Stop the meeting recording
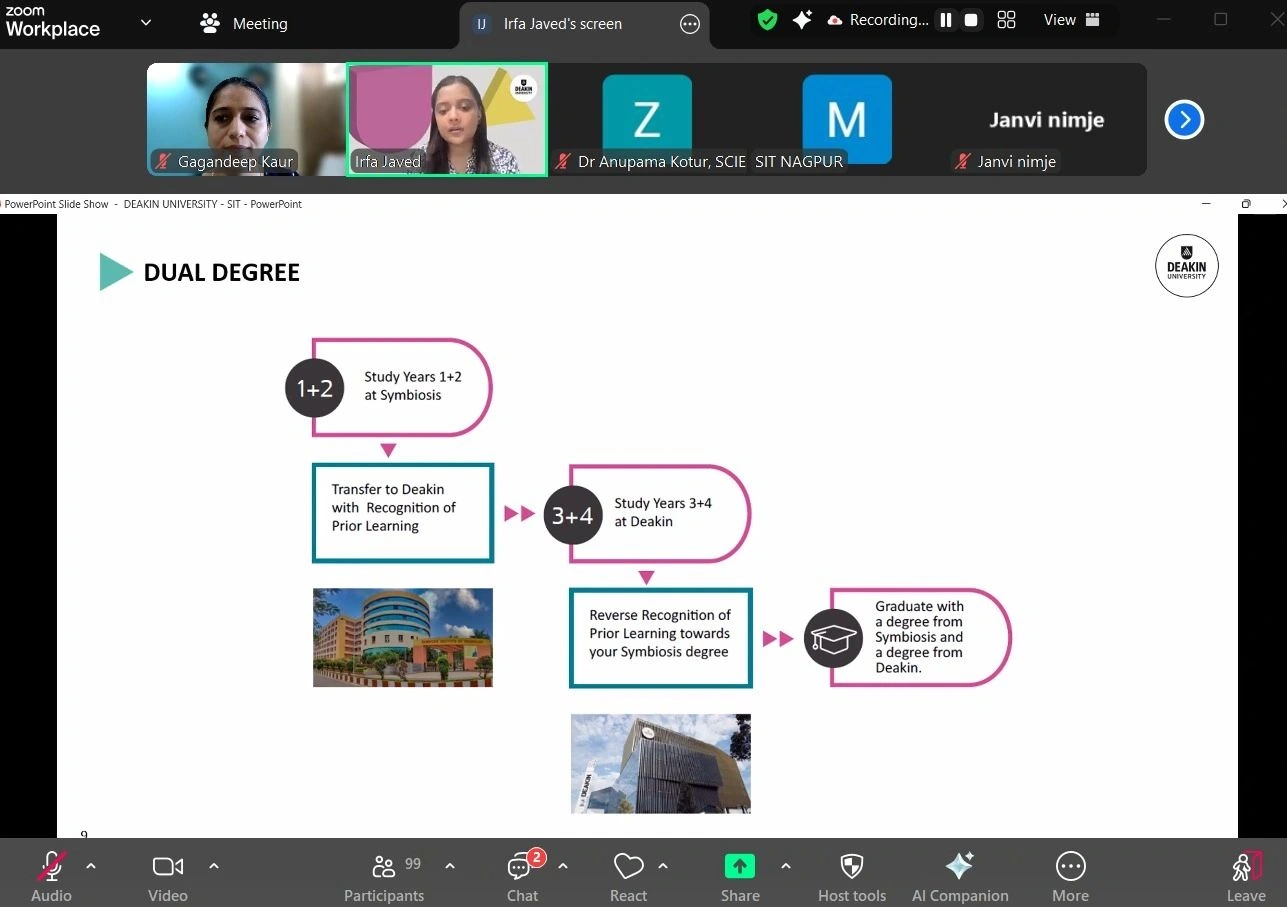The height and width of the screenshot is (907, 1287). 971,20
